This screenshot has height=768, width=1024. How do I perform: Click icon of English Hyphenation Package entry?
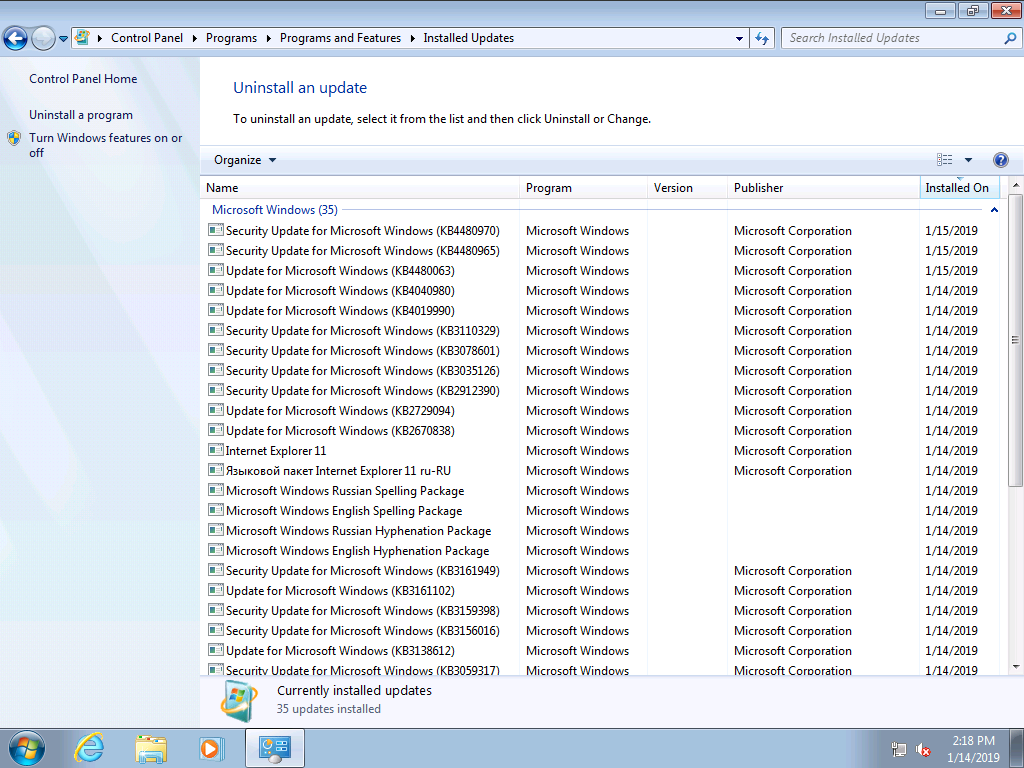click(x=216, y=550)
